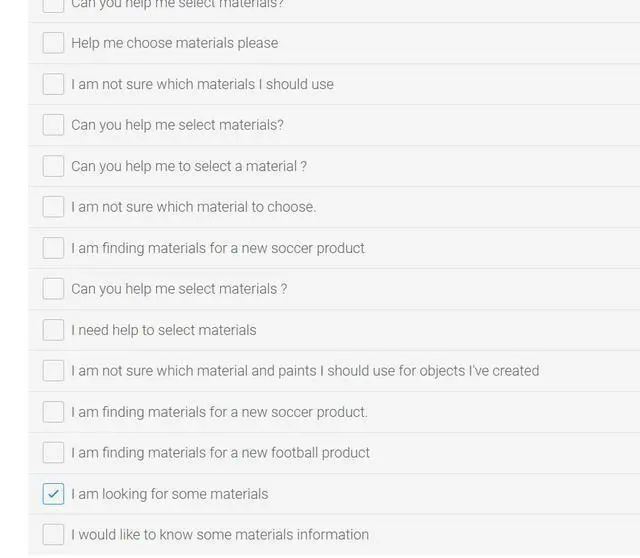640x558 pixels.
Task: Click the 'objects I've created' utterance text
Action: 304,371
